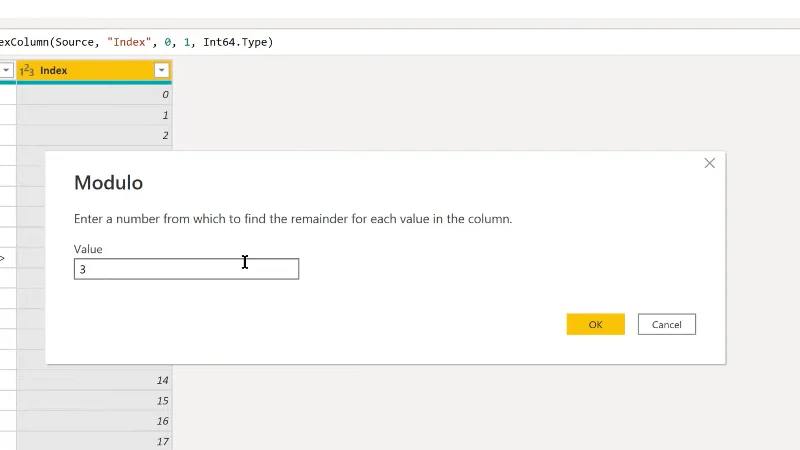This screenshot has height=450, width=800.
Task: Open the Index column filter dropdown
Action: 161,70
